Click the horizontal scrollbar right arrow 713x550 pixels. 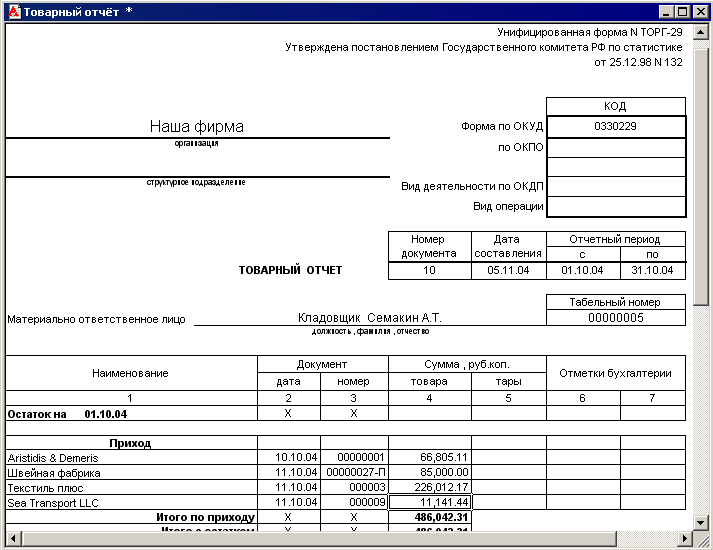pos(685,539)
